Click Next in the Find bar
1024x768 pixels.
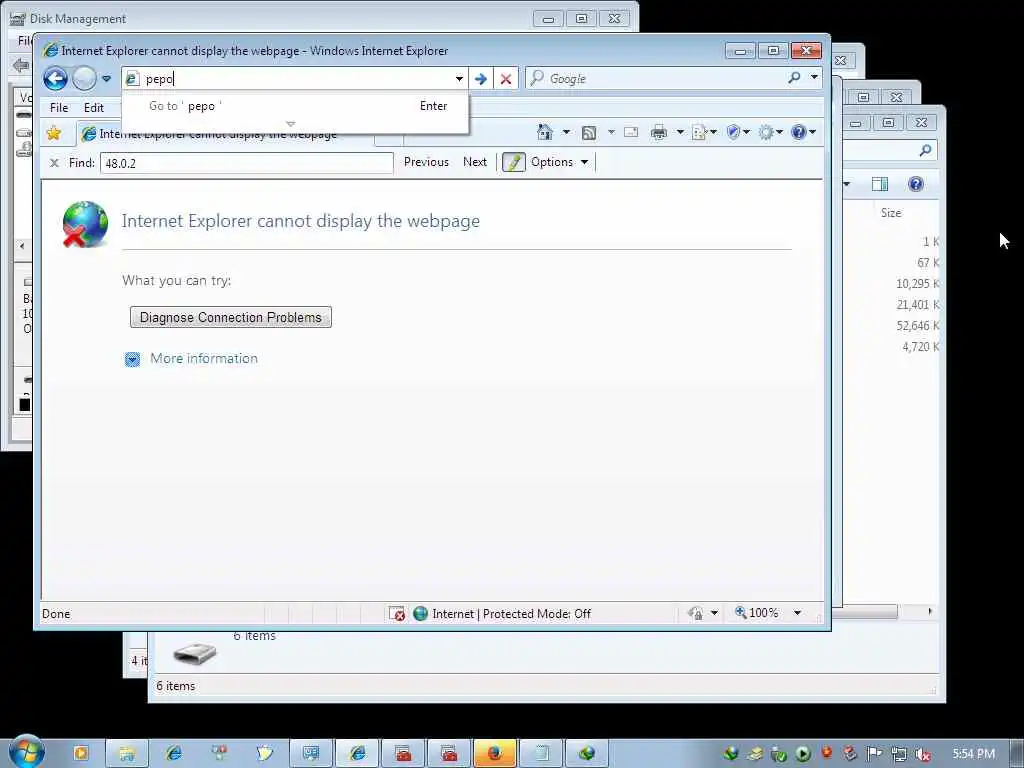475,162
